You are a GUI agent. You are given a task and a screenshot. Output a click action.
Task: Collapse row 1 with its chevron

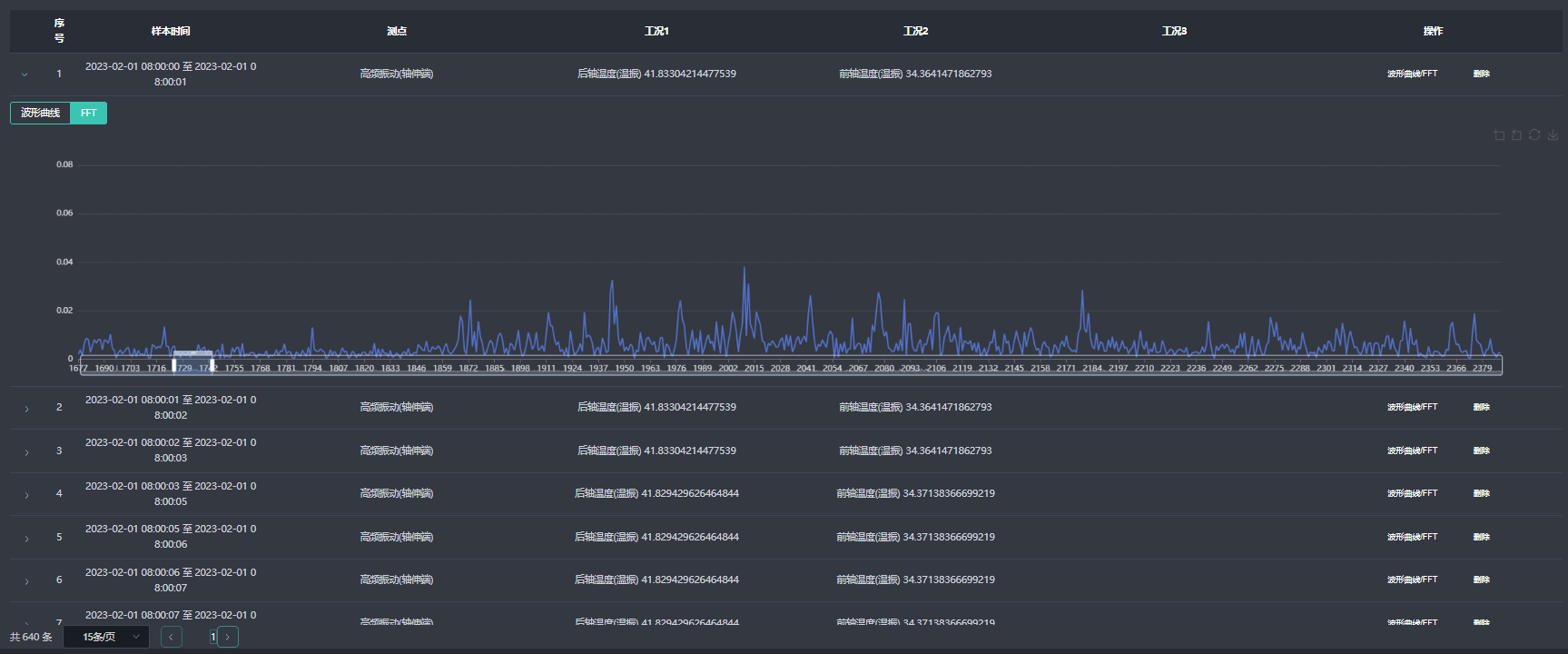tap(25, 74)
